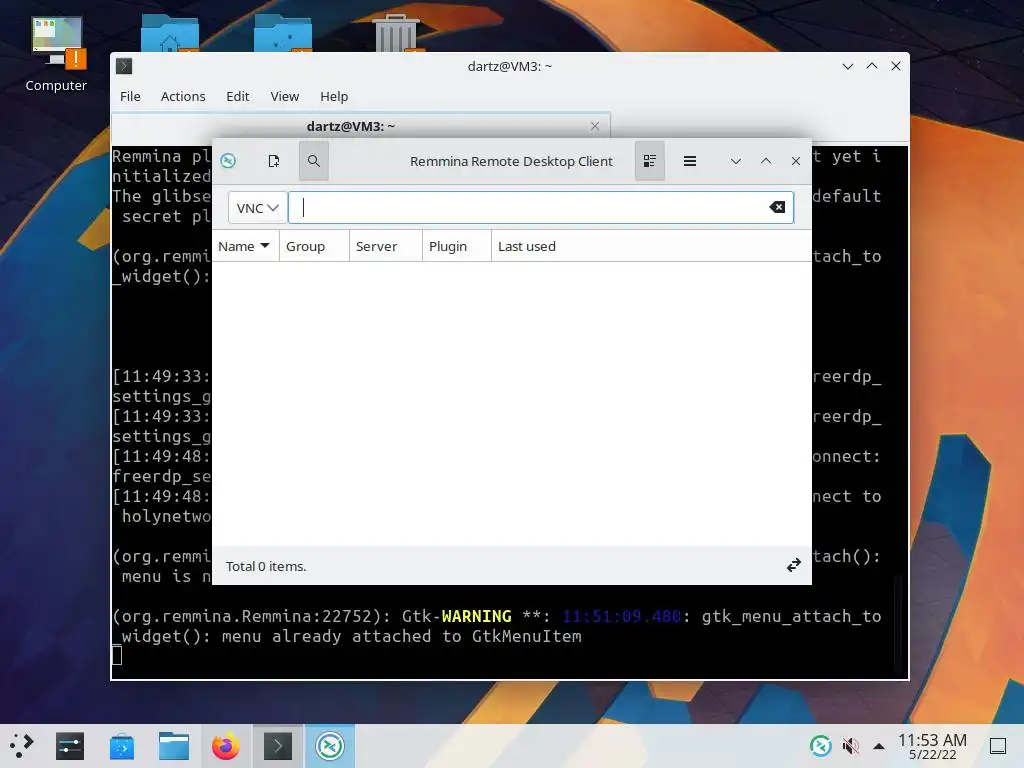The width and height of the screenshot is (1024, 768).
Task: Close the Remmina Remote Desktop Client window
Action: 795,161
